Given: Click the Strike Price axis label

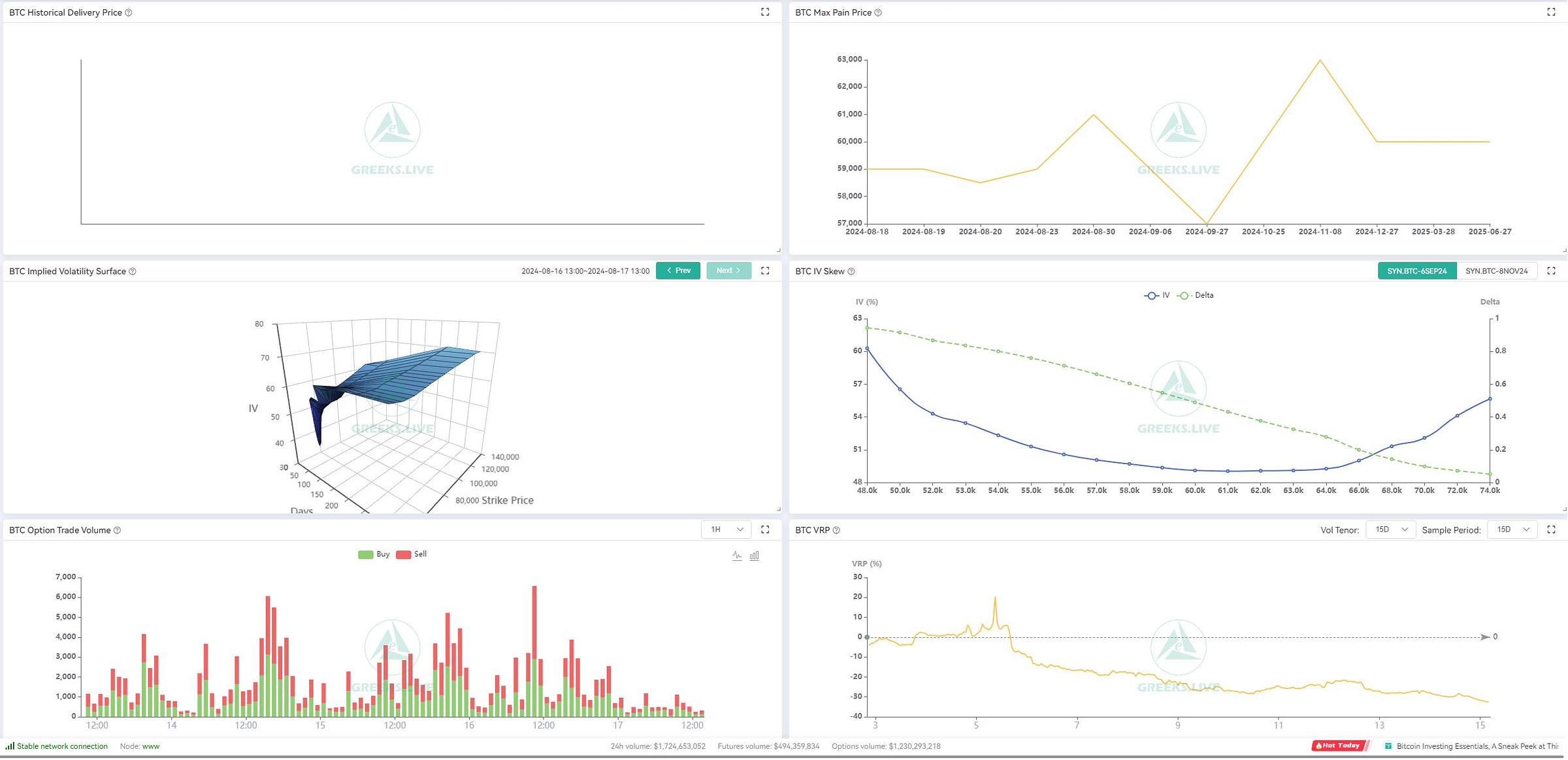Looking at the screenshot, I should tap(508, 501).
